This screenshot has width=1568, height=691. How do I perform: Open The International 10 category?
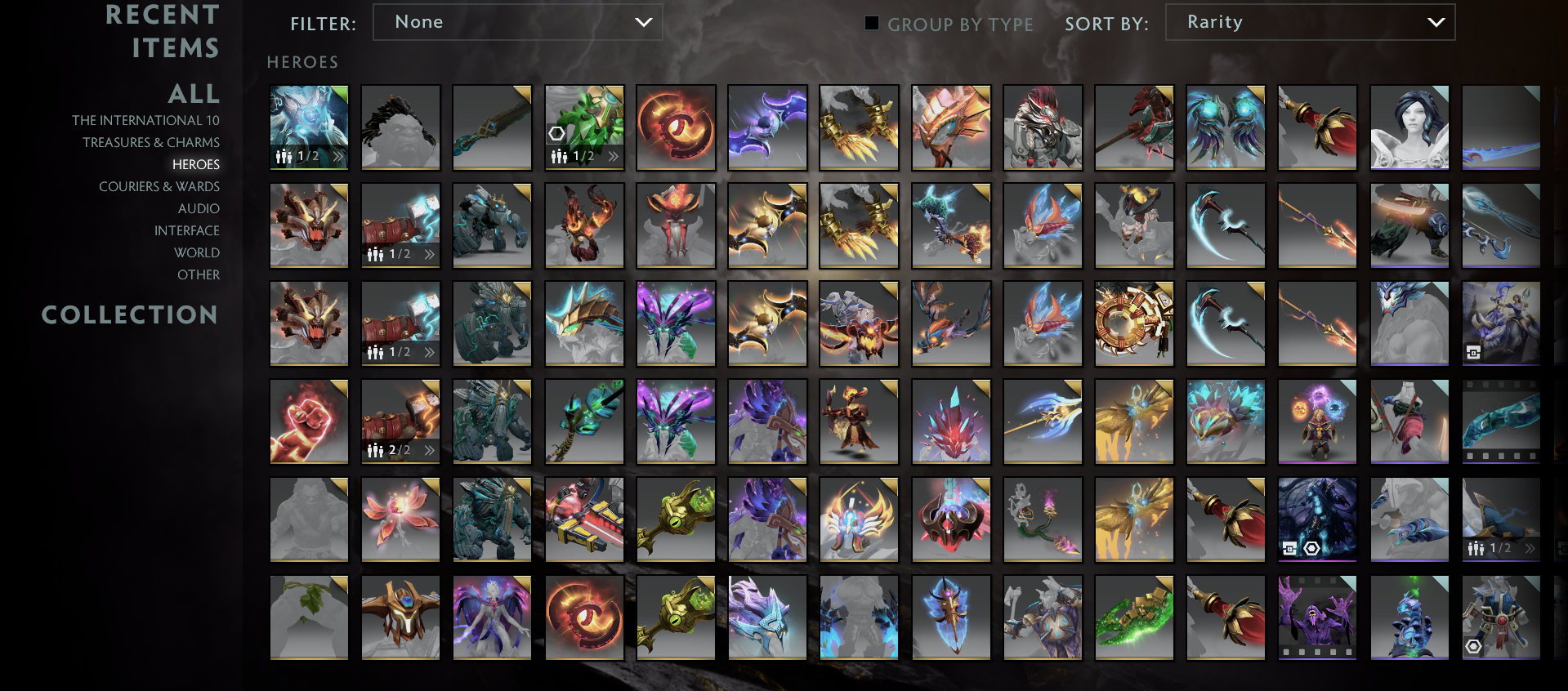145,120
